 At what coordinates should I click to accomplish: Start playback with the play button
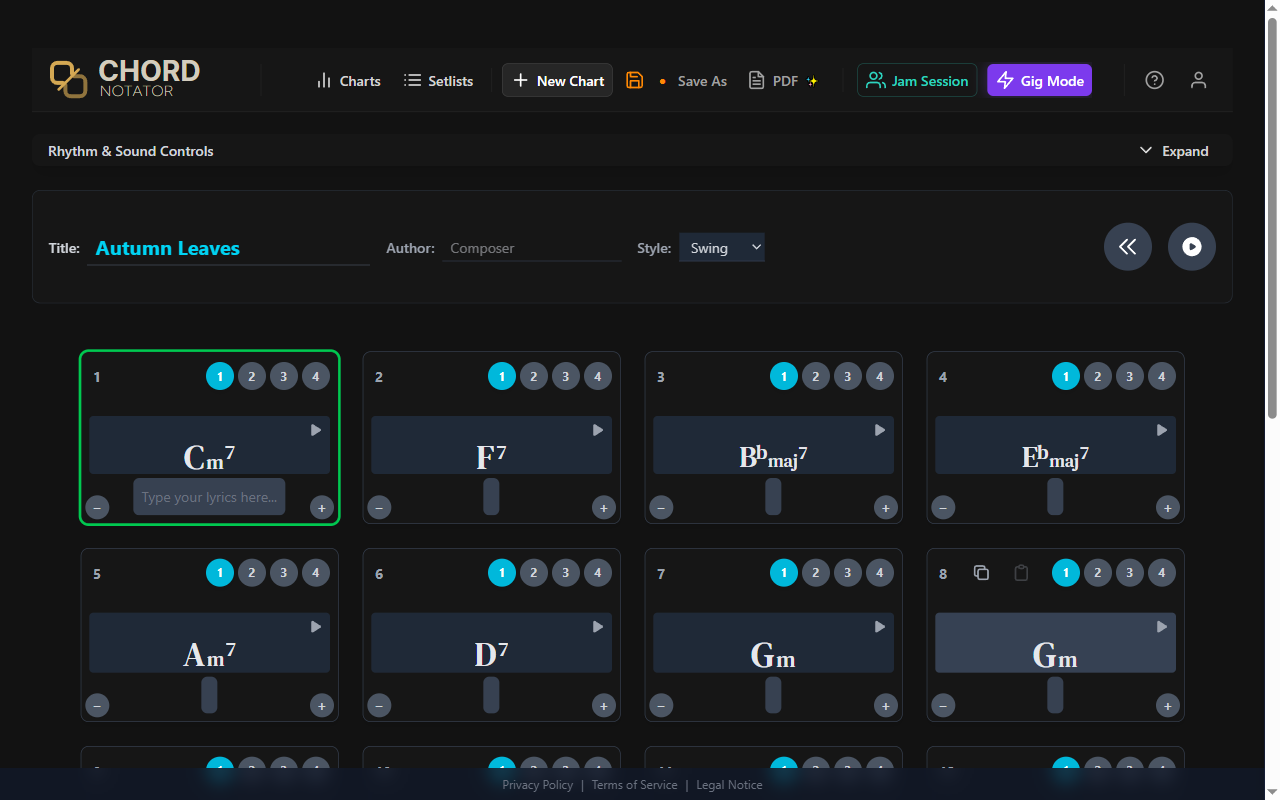[1191, 246]
